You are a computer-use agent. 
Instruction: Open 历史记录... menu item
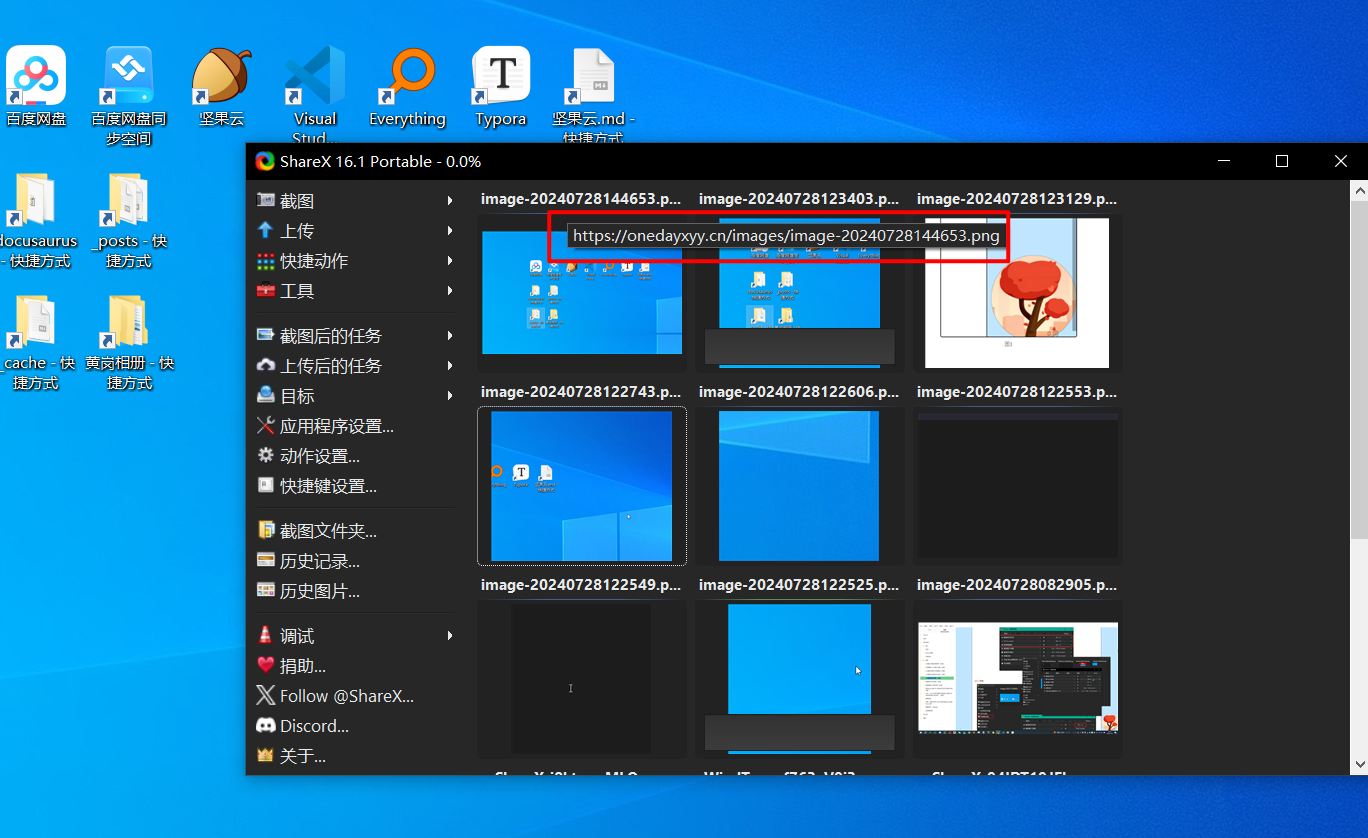[319, 561]
